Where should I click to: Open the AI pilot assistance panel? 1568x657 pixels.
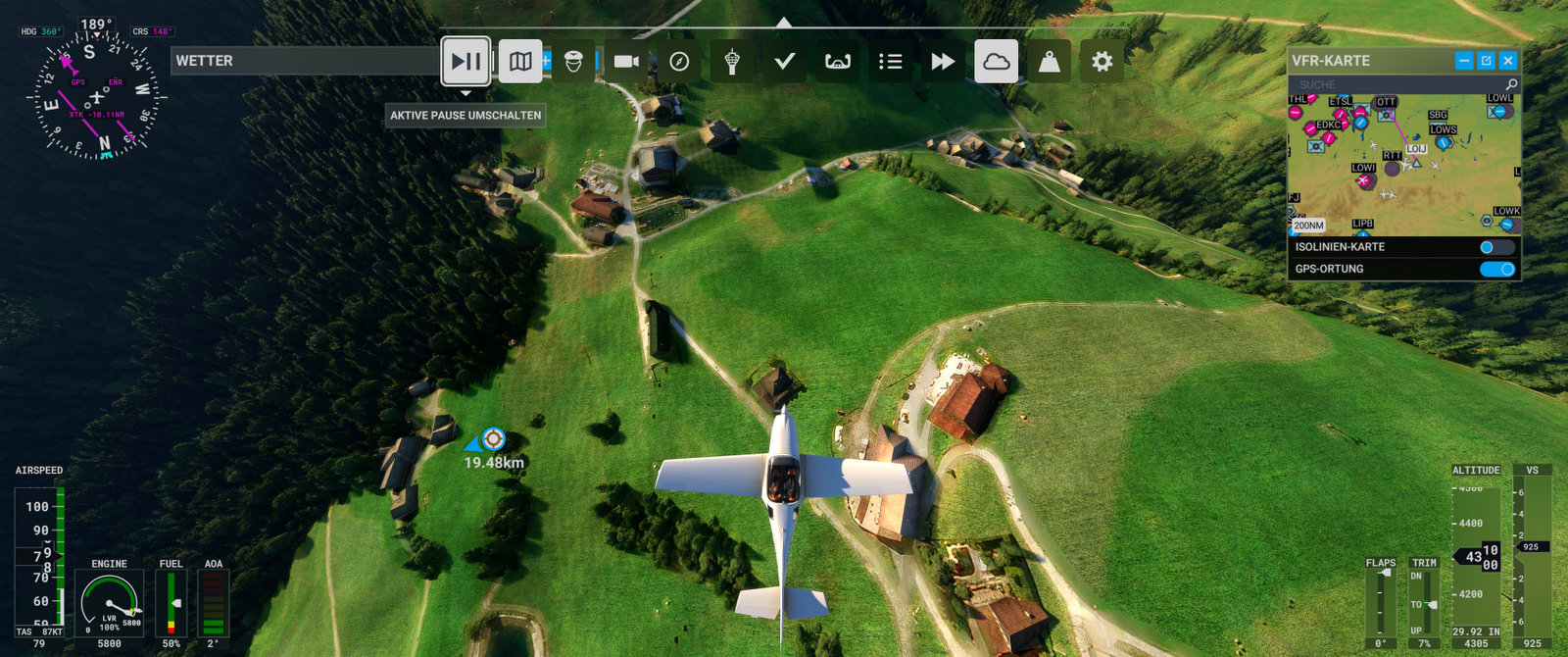(x=573, y=61)
